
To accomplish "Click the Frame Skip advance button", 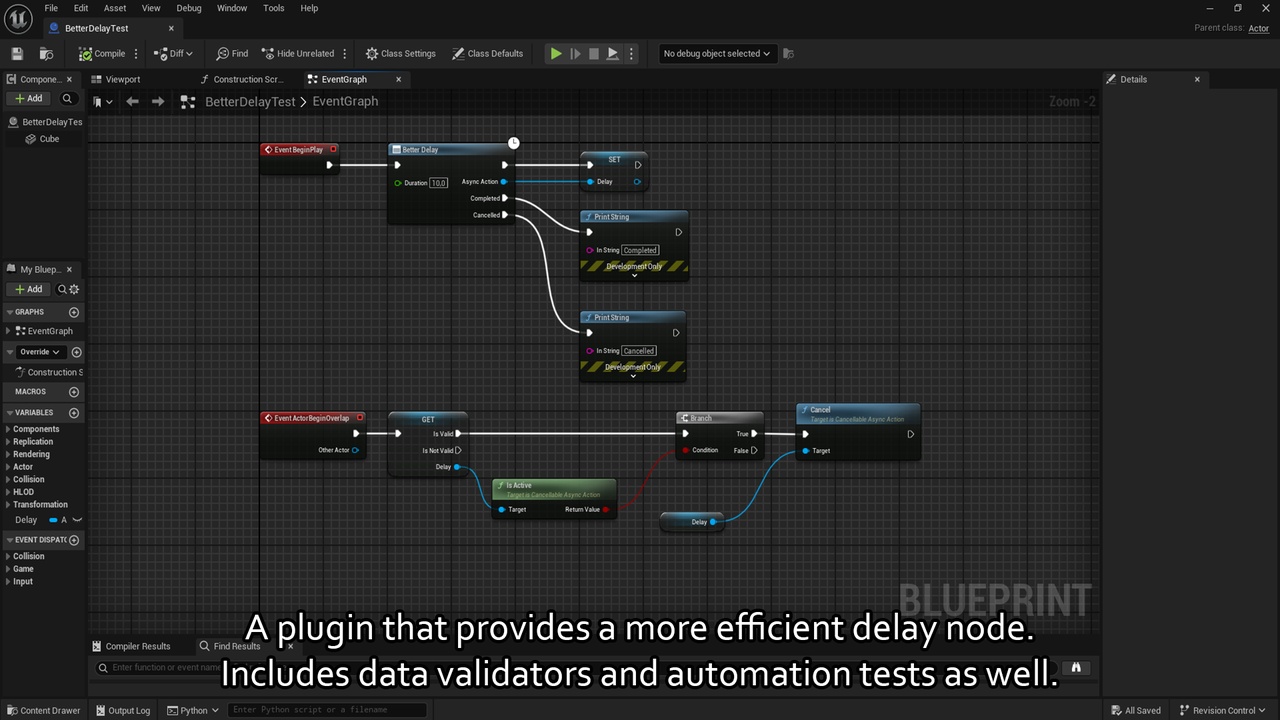I will pos(575,54).
